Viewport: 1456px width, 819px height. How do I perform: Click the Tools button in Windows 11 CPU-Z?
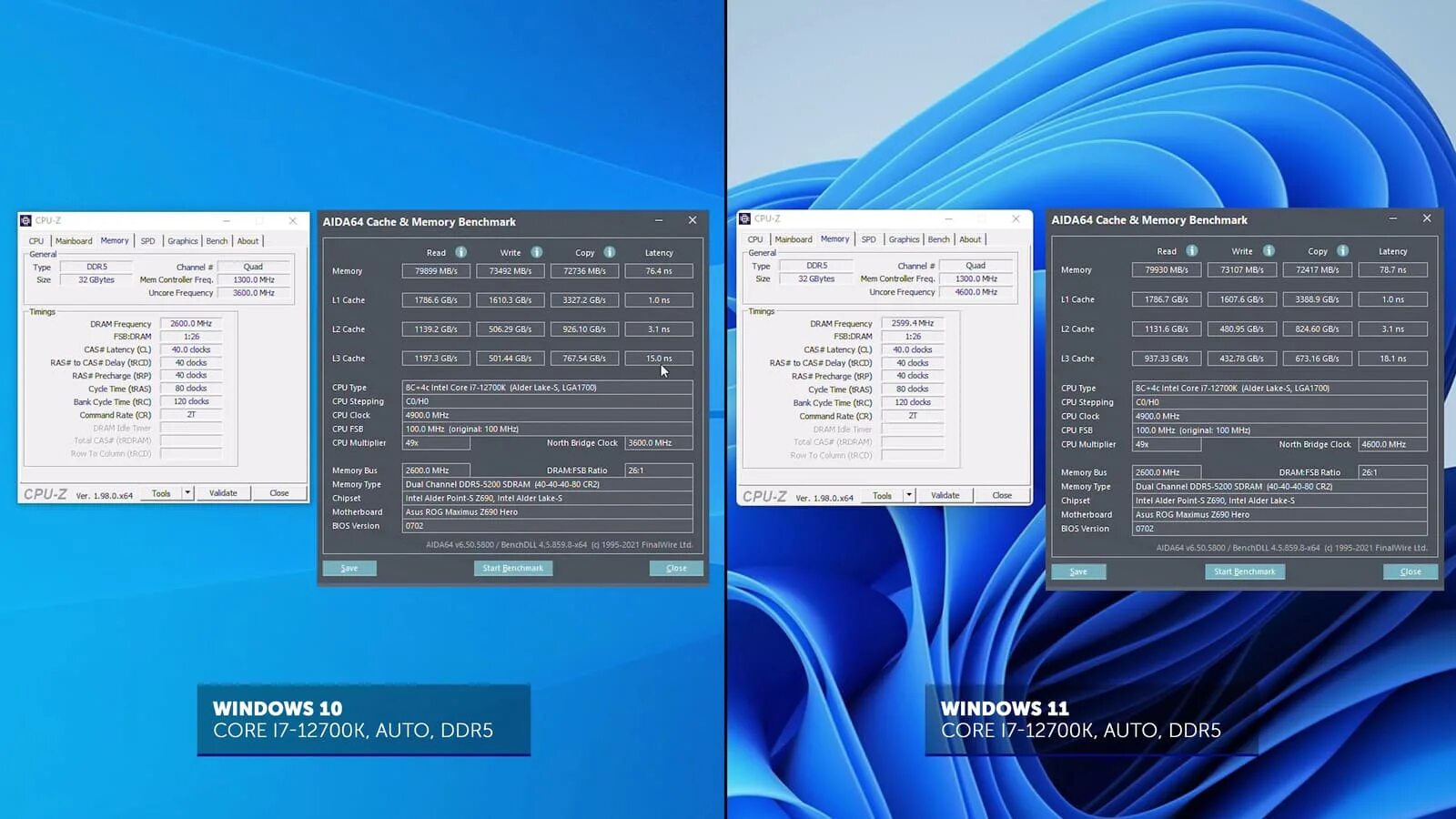coord(882,495)
